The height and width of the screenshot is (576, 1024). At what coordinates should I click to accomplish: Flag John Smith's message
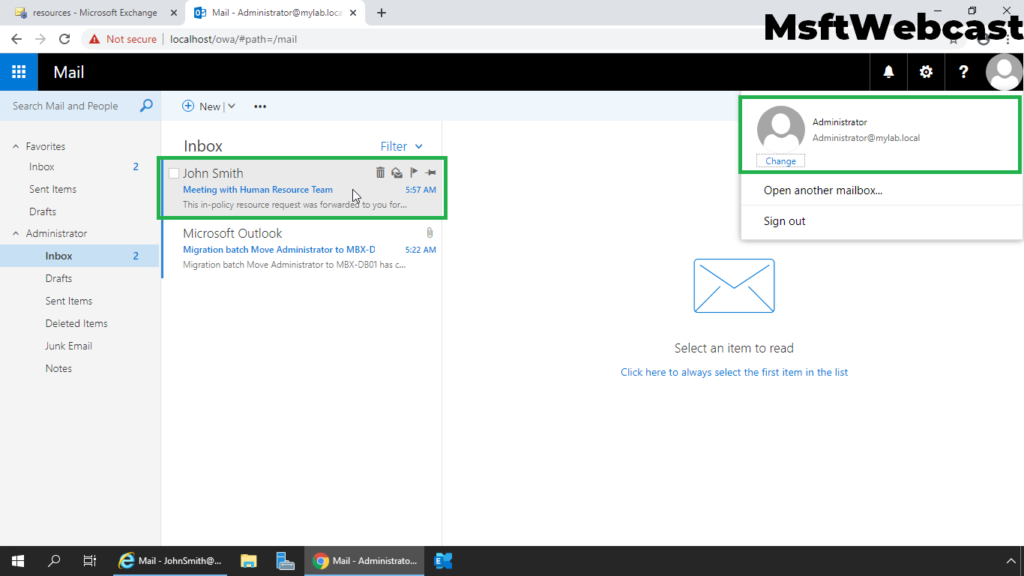[414, 172]
